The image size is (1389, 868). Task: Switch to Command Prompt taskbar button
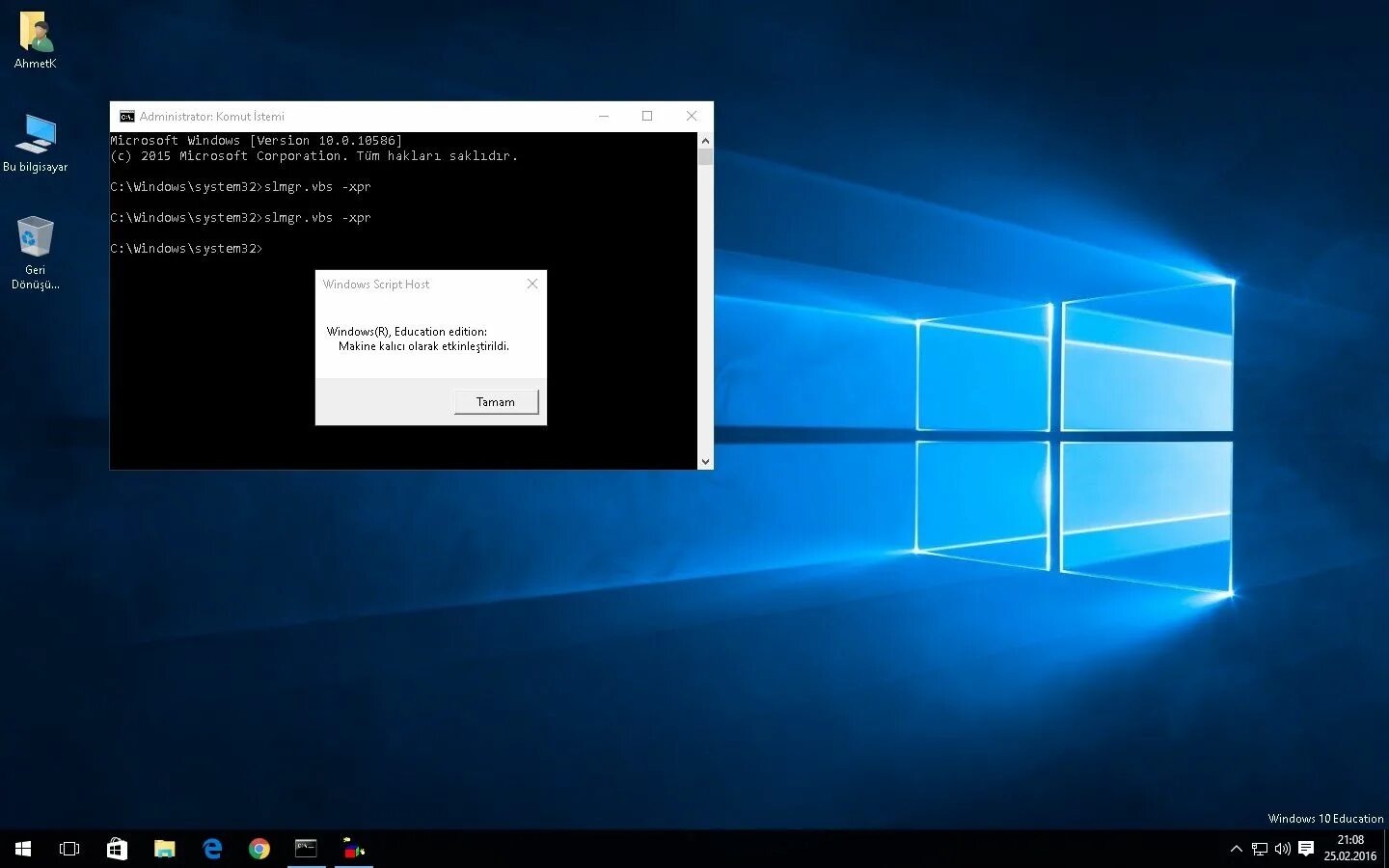tap(306, 849)
